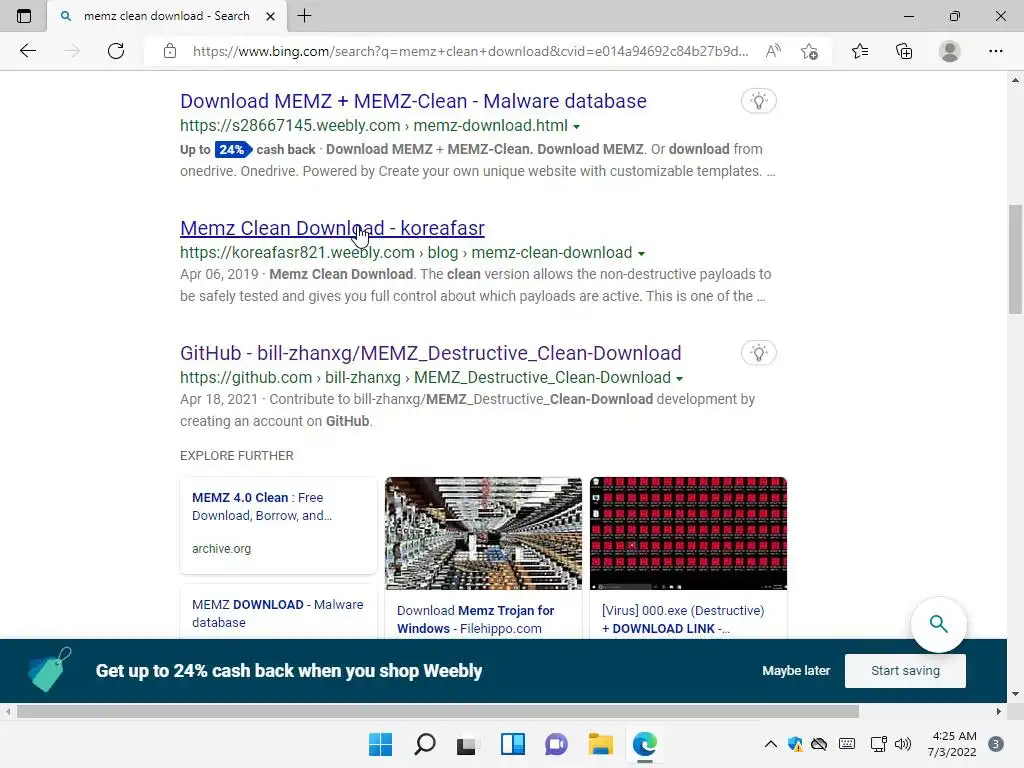This screenshot has width=1024, height=768.
Task: Click the Read aloud icon in address bar
Action: click(x=773, y=51)
